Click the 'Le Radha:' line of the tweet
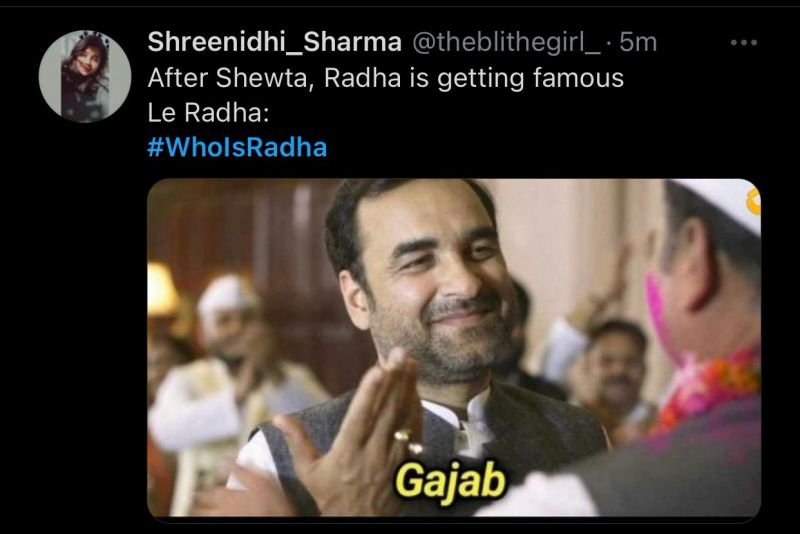 [208, 113]
